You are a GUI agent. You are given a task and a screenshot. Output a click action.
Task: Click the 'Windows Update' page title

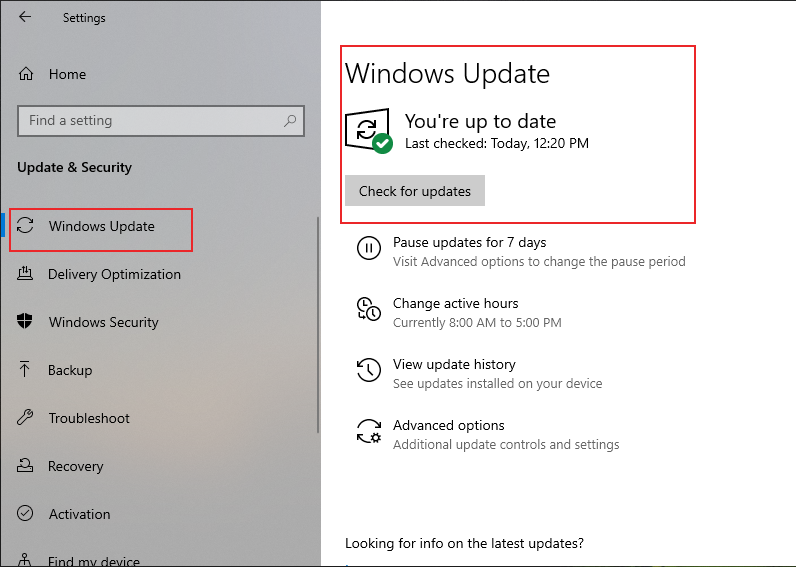click(447, 74)
